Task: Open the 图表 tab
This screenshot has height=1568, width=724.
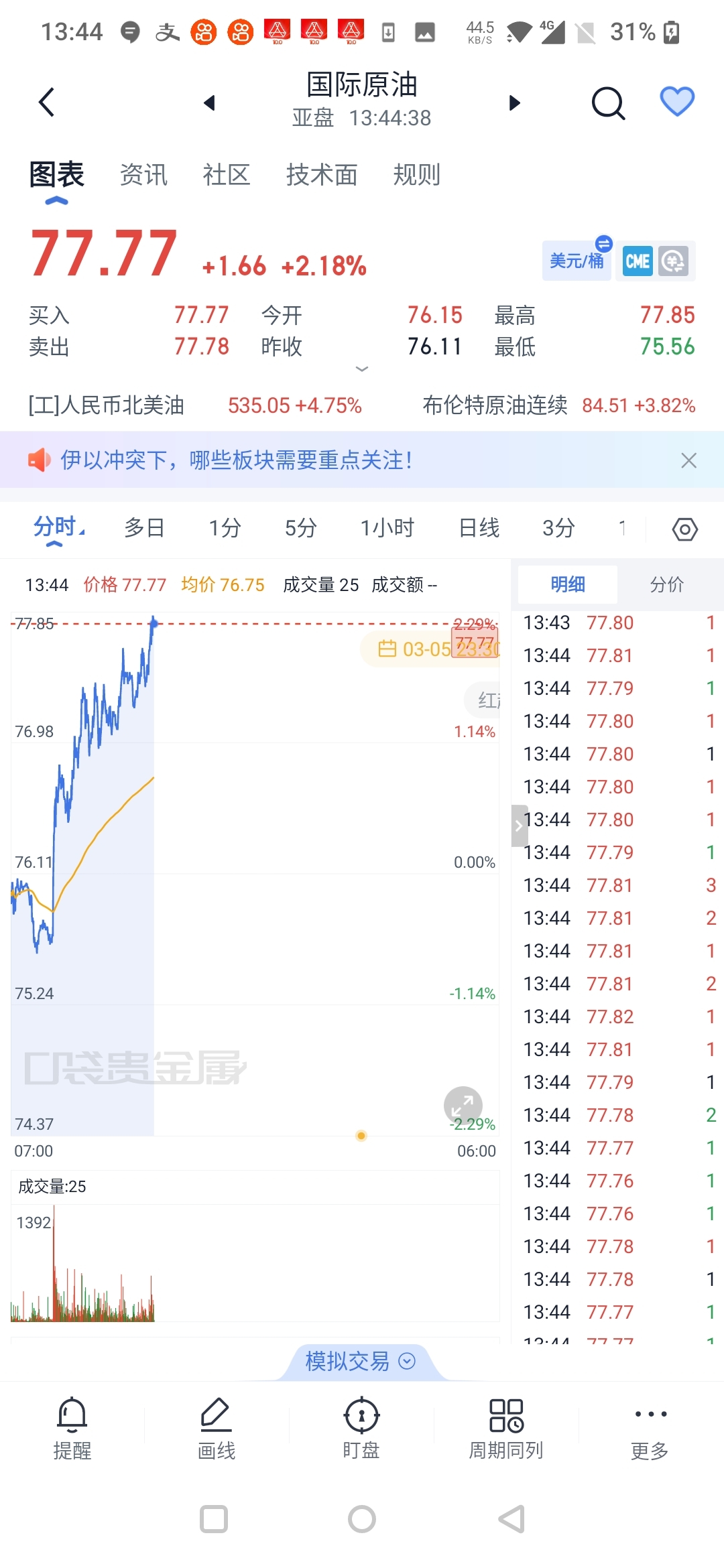Action: [56, 175]
